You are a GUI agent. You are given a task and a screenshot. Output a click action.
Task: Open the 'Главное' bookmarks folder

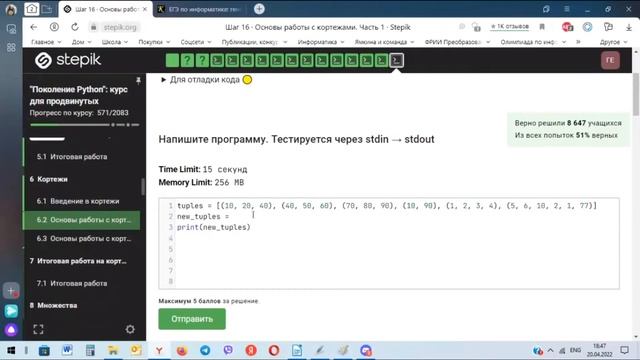point(46,42)
